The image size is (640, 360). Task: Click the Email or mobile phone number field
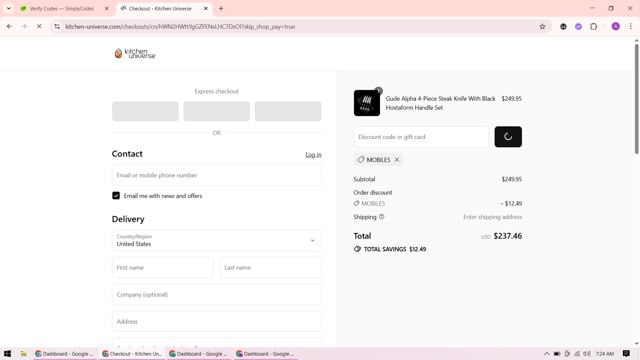tap(216, 175)
